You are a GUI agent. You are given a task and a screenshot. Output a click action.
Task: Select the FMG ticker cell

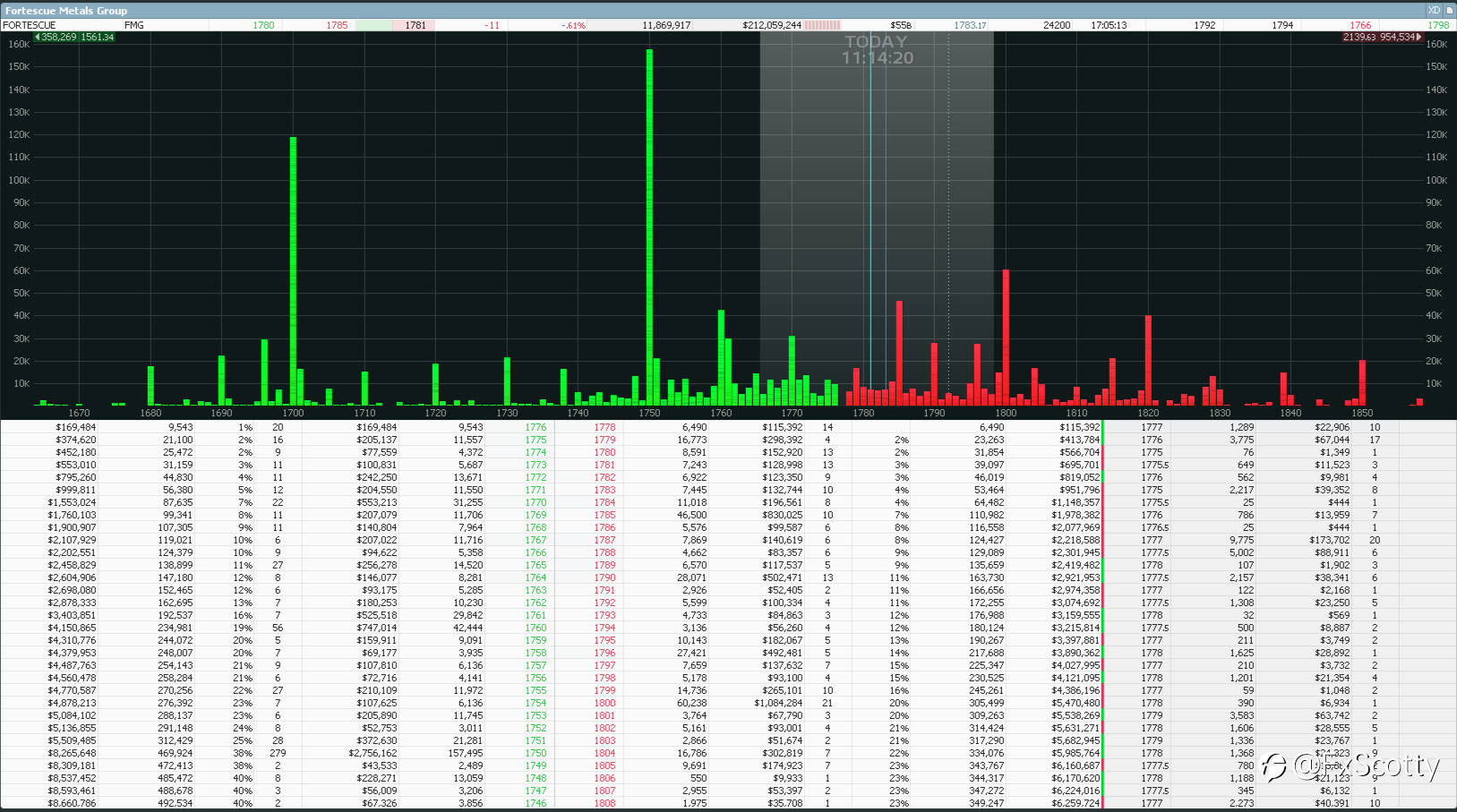134,25
